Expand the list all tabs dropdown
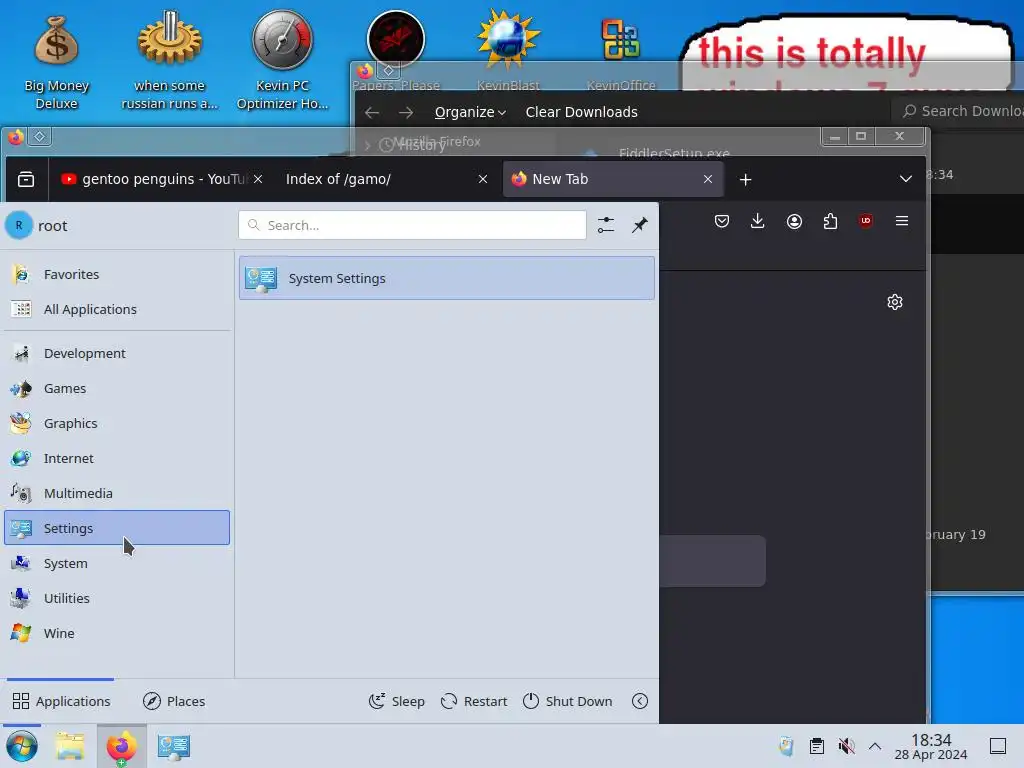Viewport: 1024px width, 768px height. point(905,179)
